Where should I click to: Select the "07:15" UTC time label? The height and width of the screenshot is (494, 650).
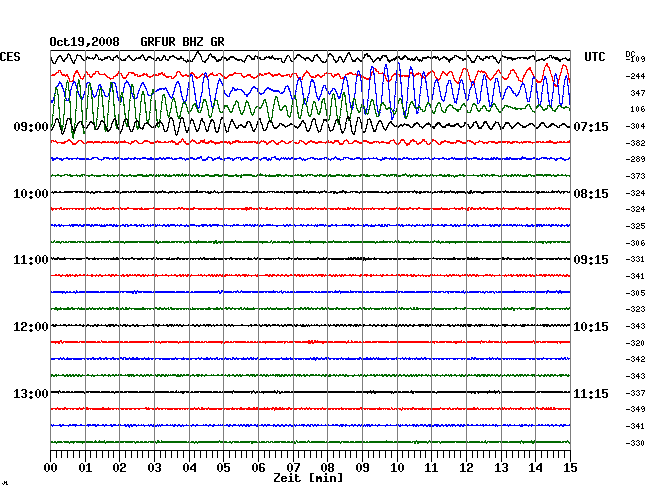[591, 127]
